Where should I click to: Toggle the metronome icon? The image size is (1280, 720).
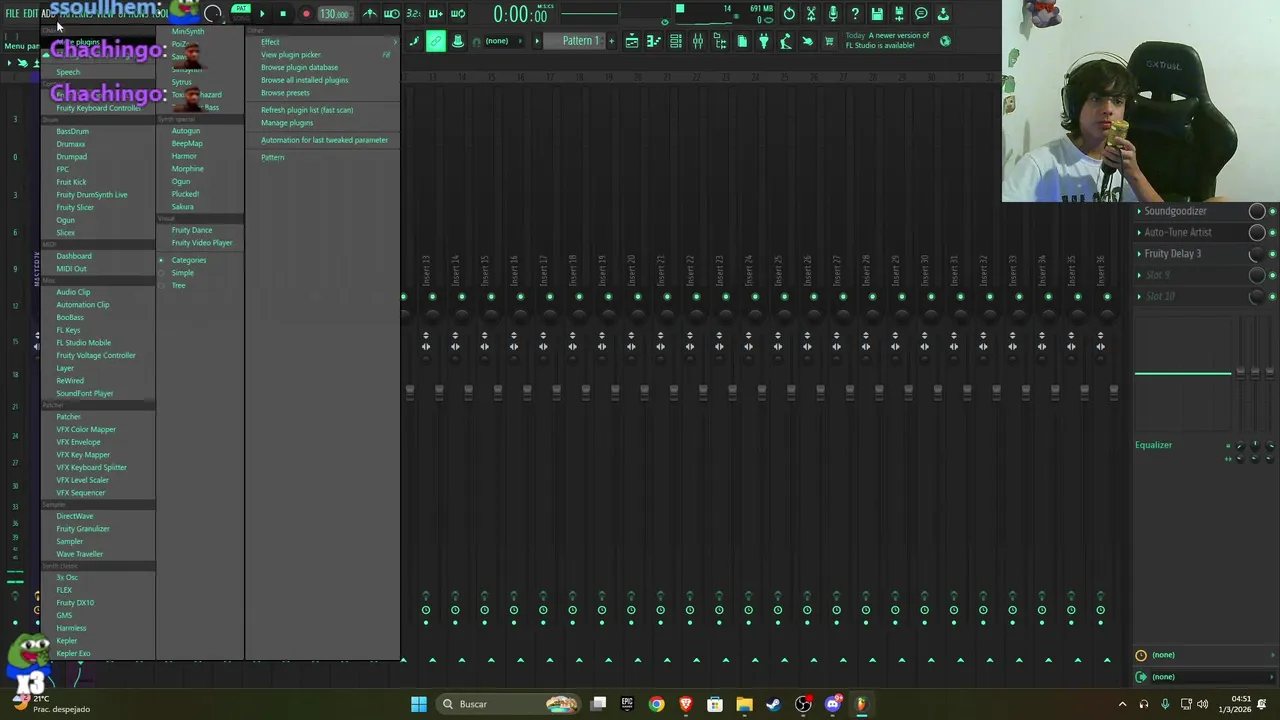[x=370, y=14]
